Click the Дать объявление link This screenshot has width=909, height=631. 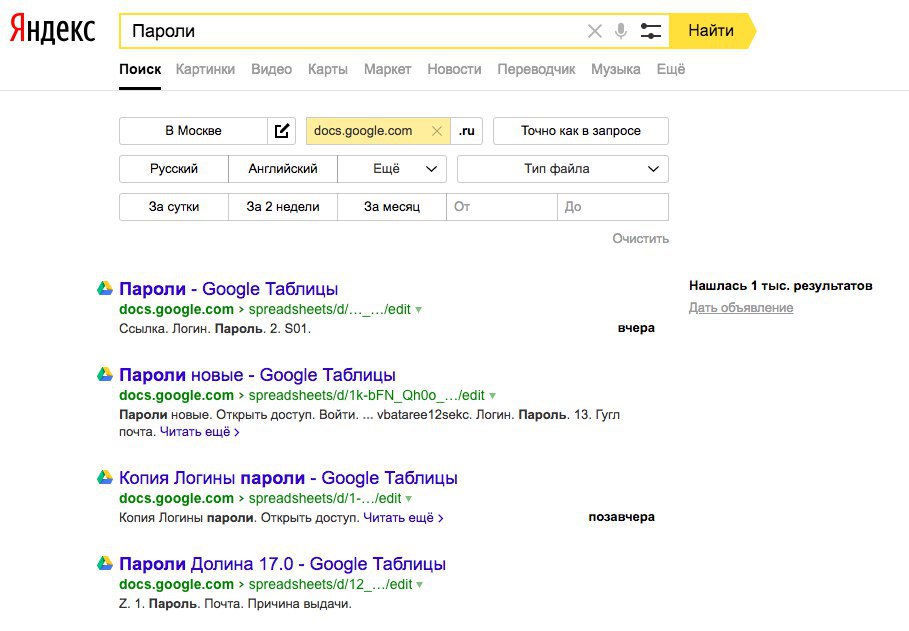741,307
